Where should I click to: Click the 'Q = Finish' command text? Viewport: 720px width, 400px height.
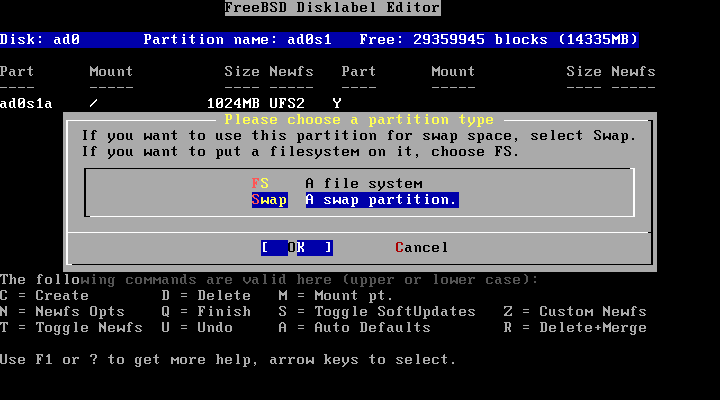pos(206,312)
